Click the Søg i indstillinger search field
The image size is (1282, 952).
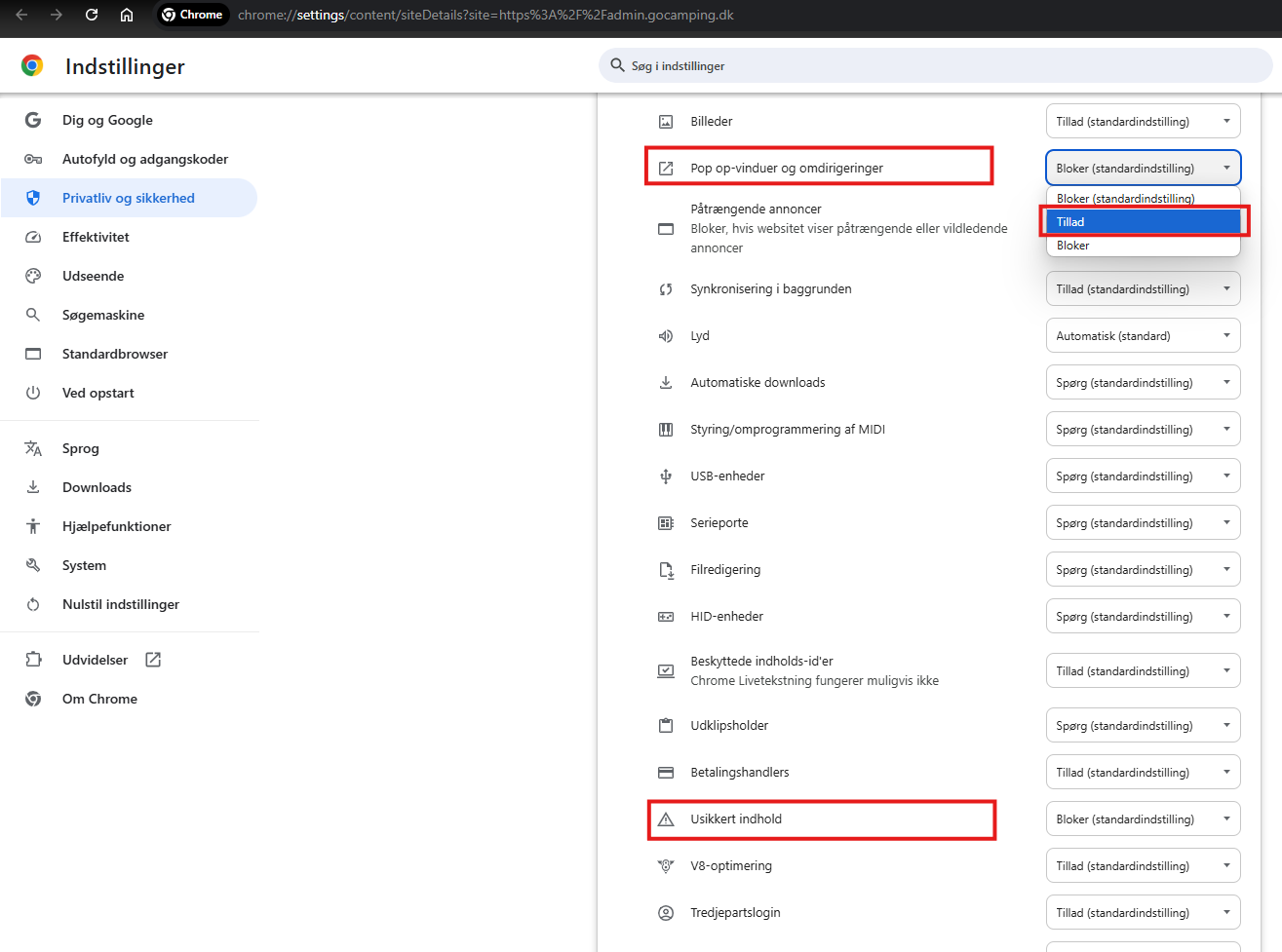click(x=936, y=66)
